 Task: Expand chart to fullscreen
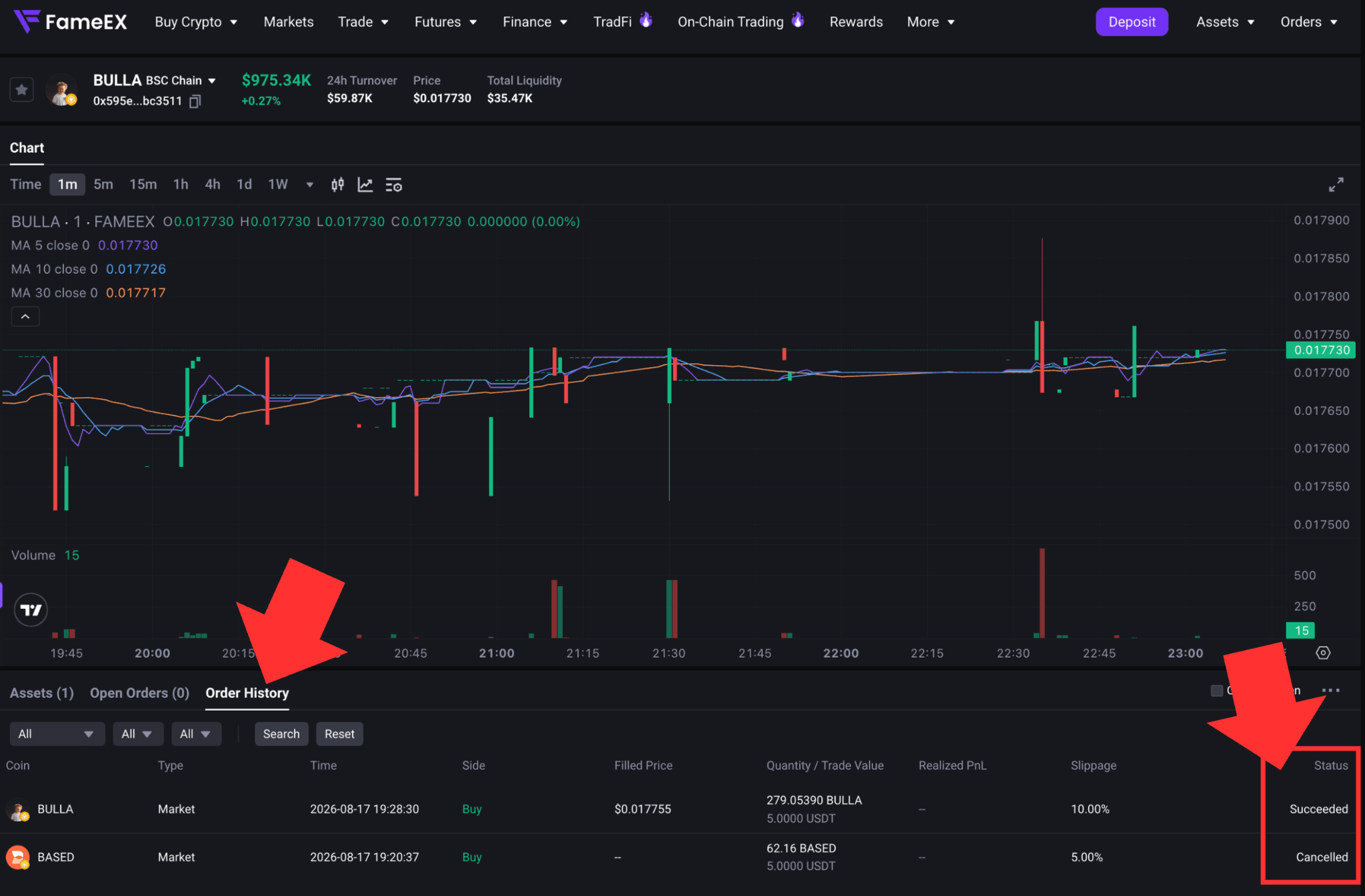pyautogui.click(x=1336, y=185)
